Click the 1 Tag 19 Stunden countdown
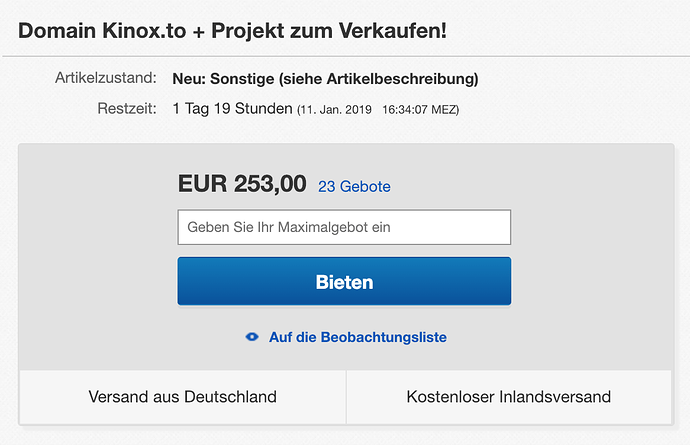This screenshot has width=690, height=445. [x=232, y=108]
